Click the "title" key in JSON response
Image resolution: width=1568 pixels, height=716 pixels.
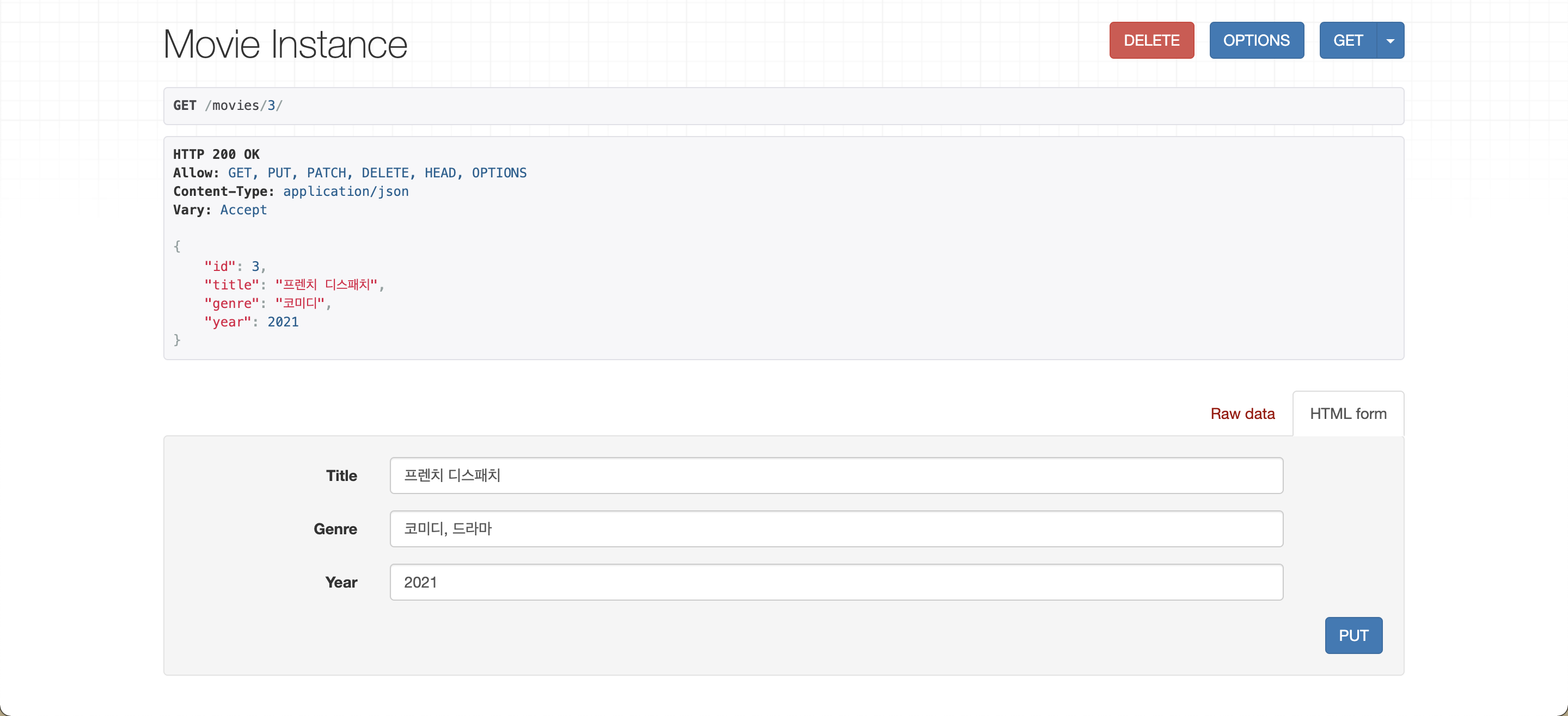231,285
